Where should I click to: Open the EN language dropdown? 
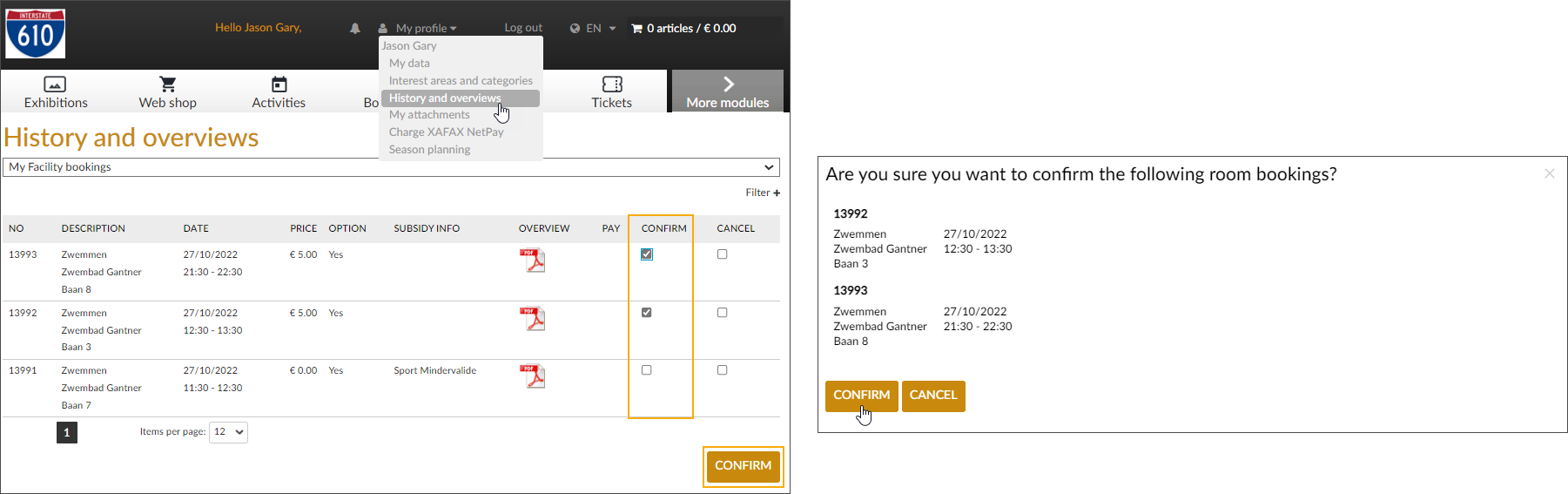[x=601, y=29]
